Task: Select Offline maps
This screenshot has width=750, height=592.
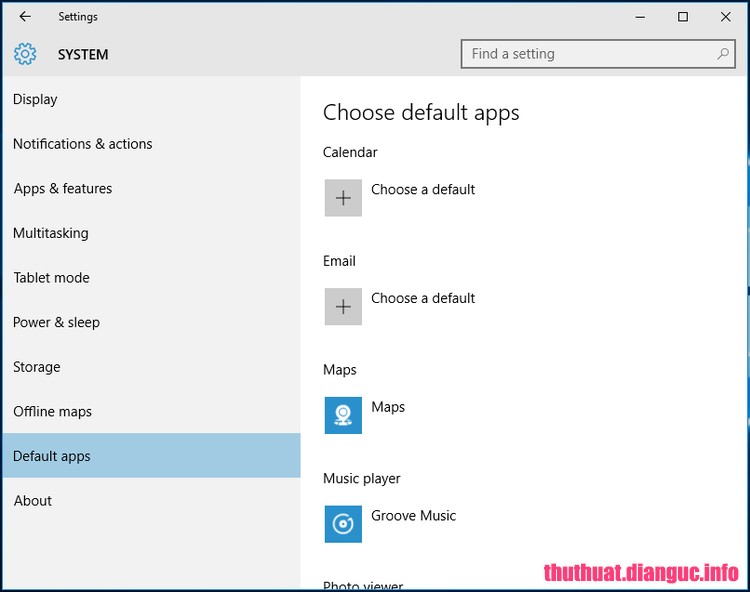Action: click(x=152, y=411)
